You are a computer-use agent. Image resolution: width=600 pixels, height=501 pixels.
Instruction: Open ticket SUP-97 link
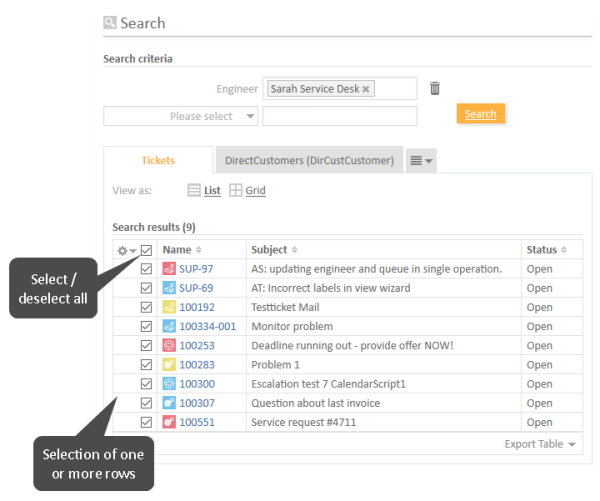pos(196,269)
